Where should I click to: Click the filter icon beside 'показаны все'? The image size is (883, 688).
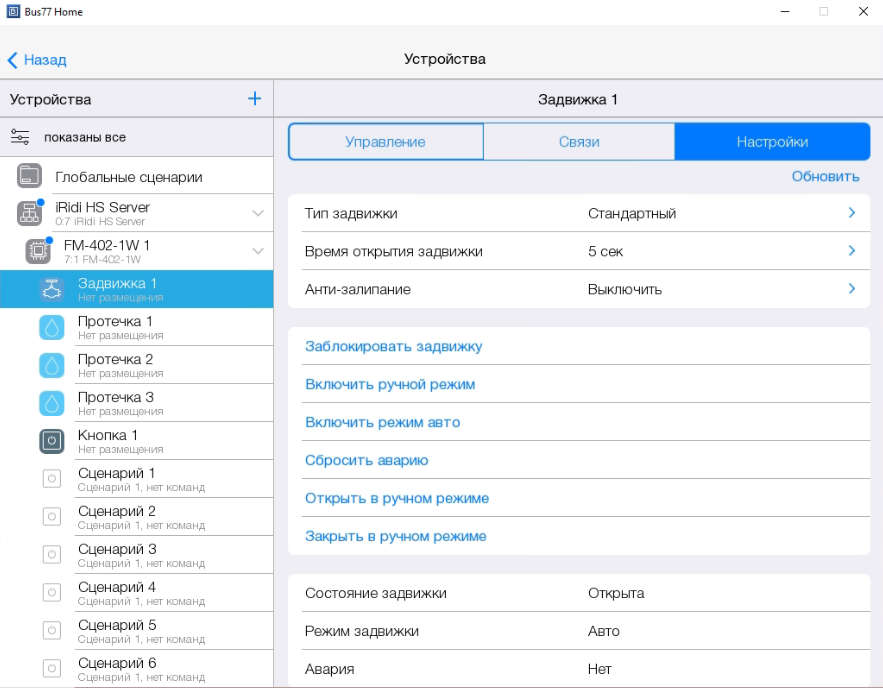point(20,137)
